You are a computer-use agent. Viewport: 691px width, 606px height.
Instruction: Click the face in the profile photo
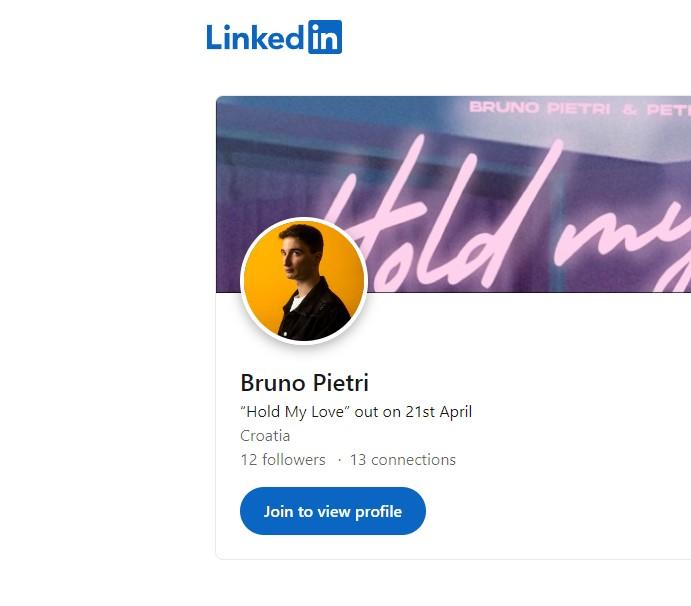[x=300, y=258]
